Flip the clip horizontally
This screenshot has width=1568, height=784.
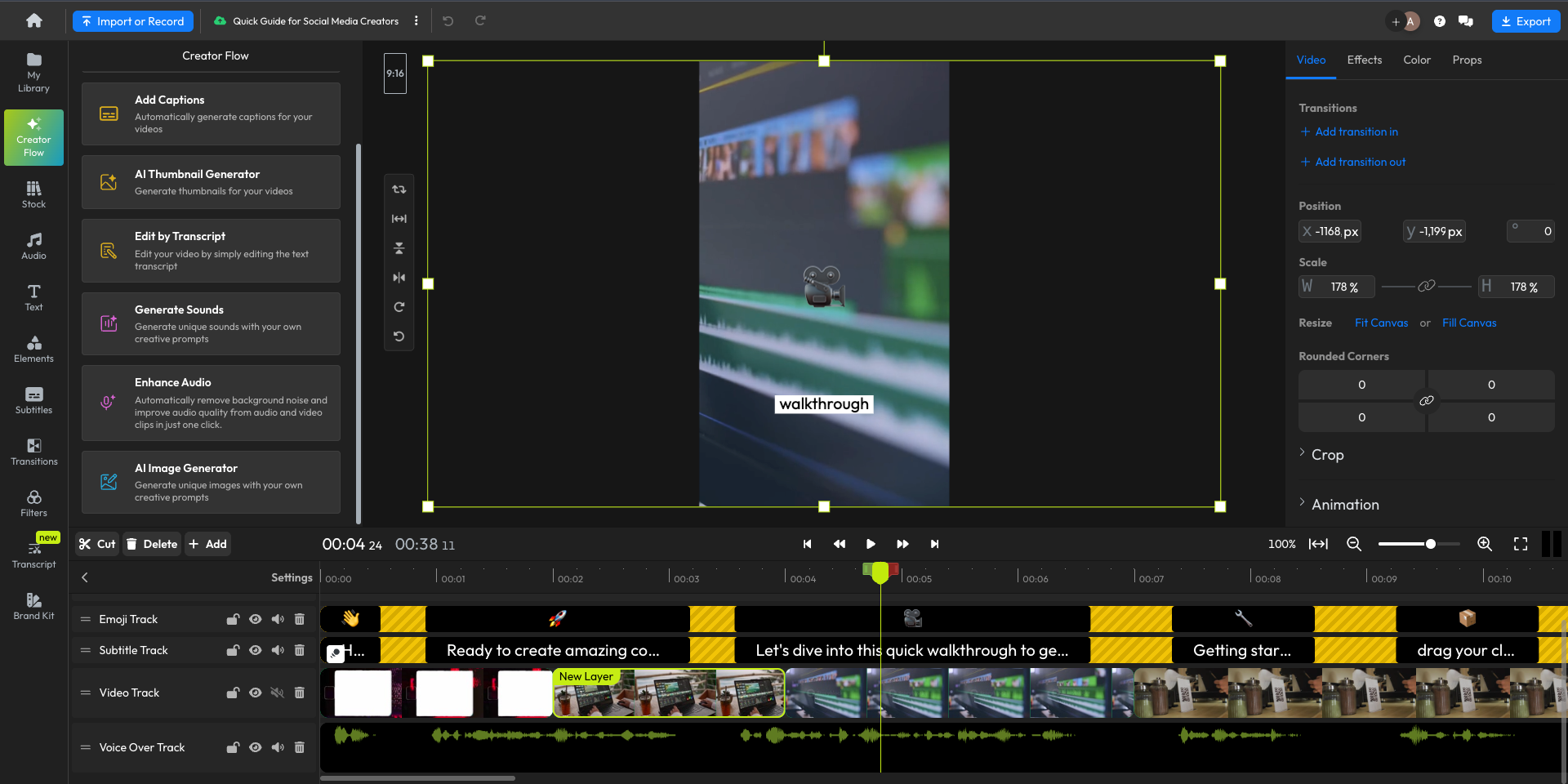pos(399,277)
